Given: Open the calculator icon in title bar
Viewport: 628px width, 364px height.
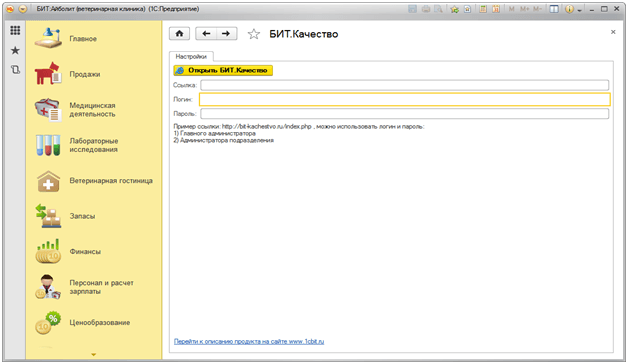Looking at the screenshot, I should coord(483,9).
